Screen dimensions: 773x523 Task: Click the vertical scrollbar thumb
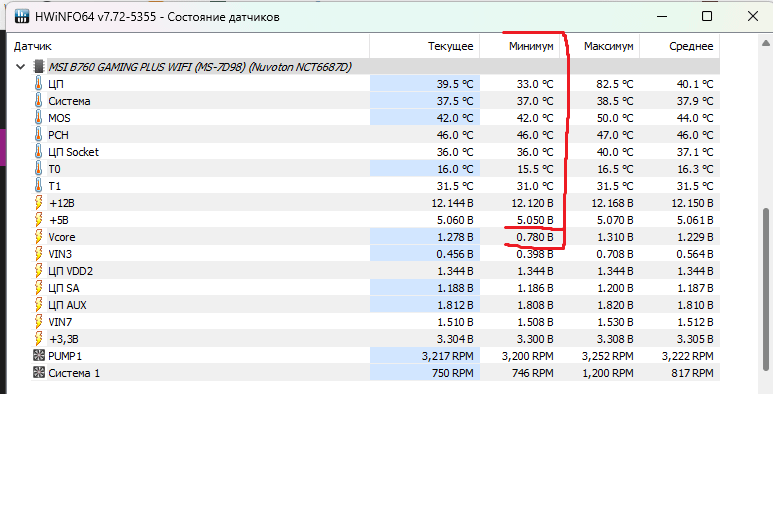pyautogui.click(x=766, y=289)
